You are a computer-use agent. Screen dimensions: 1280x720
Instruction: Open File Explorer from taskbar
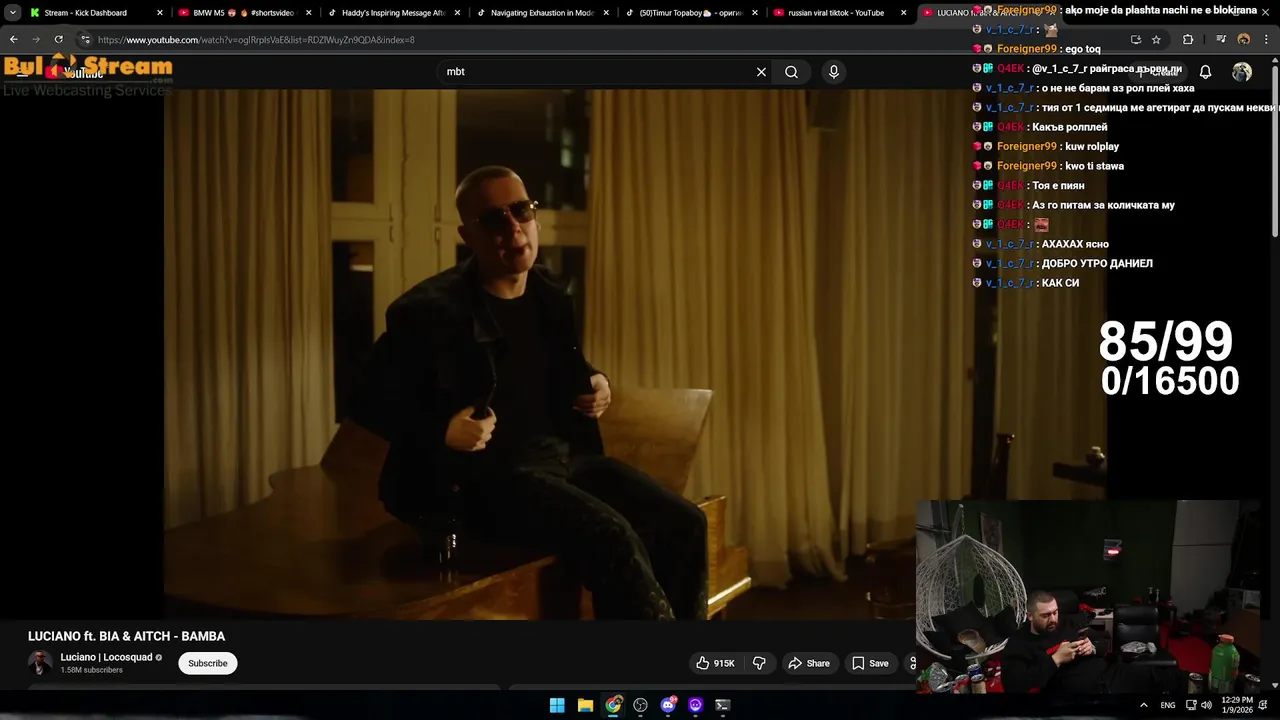click(x=585, y=705)
